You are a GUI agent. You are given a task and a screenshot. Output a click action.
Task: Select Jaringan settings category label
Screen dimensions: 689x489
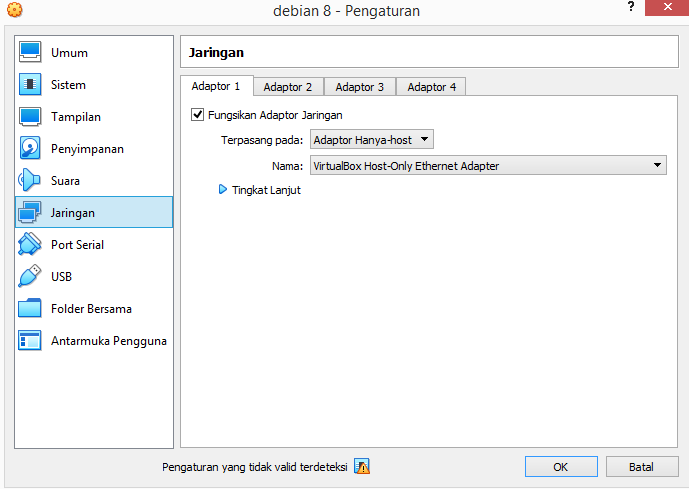73,213
